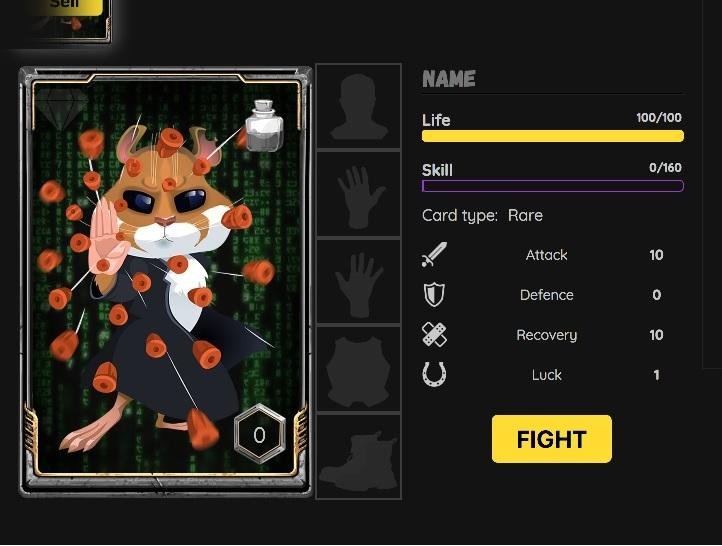Click the yellow Life bar
This screenshot has height=546, width=722.
point(553,136)
